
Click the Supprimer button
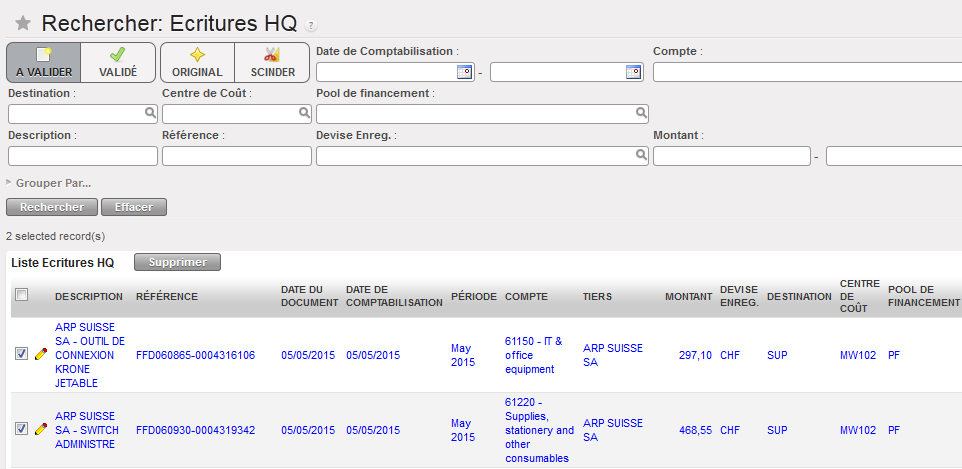[177, 262]
